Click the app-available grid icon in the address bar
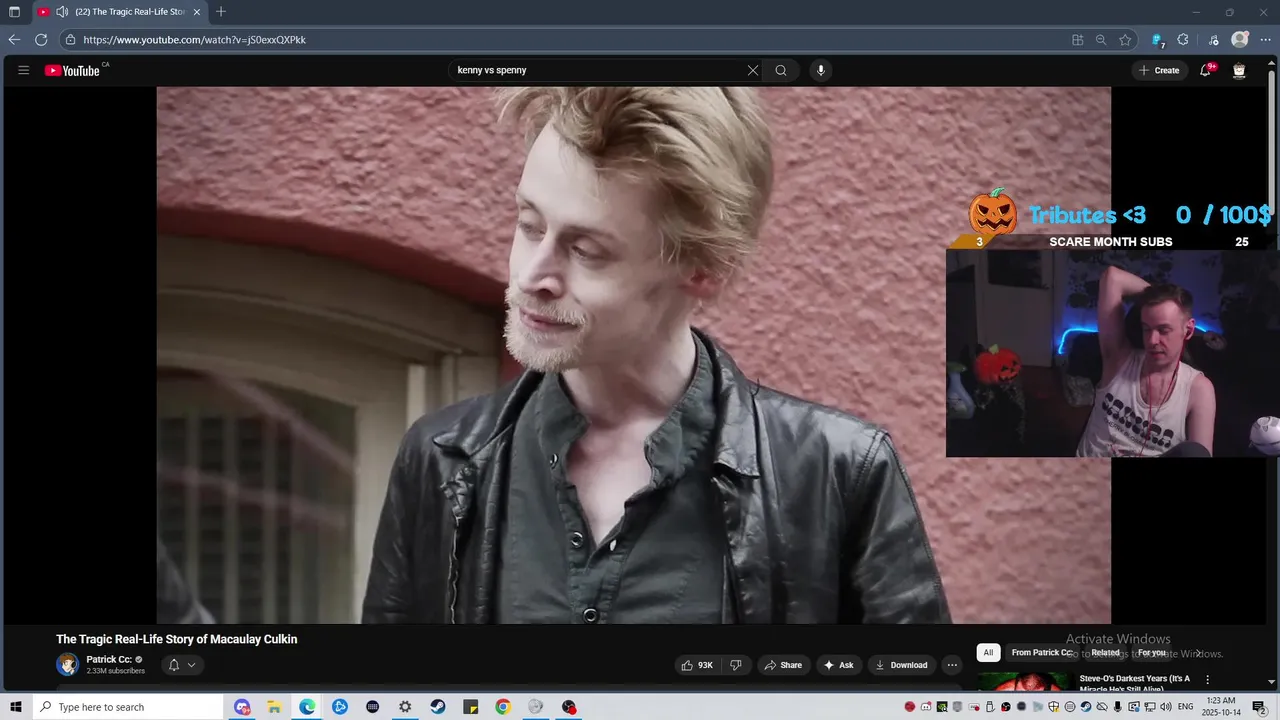The width and height of the screenshot is (1280, 720). (1077, 40)
